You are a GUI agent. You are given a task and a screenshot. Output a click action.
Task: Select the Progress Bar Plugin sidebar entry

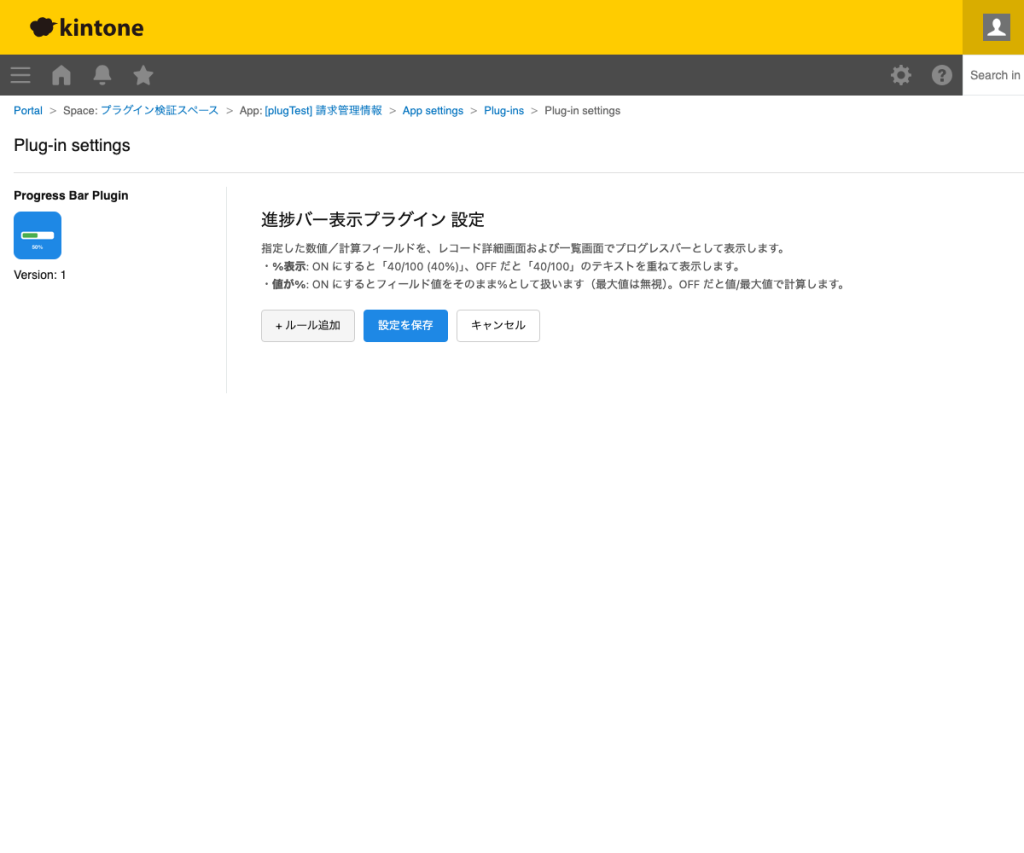(x=70, y=195)
